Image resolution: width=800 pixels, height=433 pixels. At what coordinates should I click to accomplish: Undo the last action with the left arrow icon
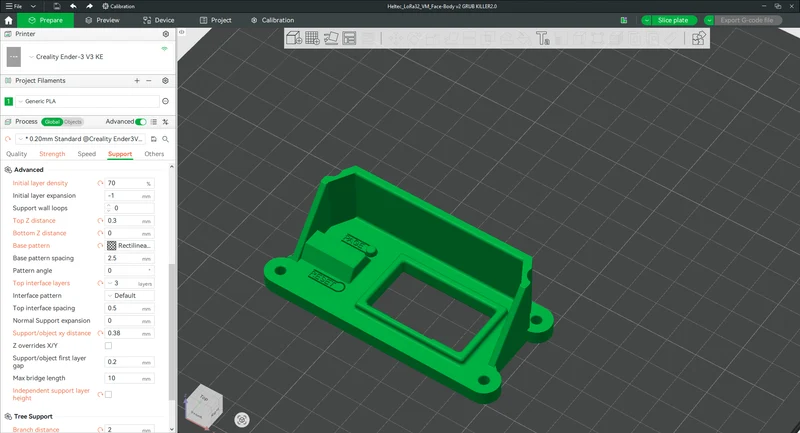[x=73, y=6]
